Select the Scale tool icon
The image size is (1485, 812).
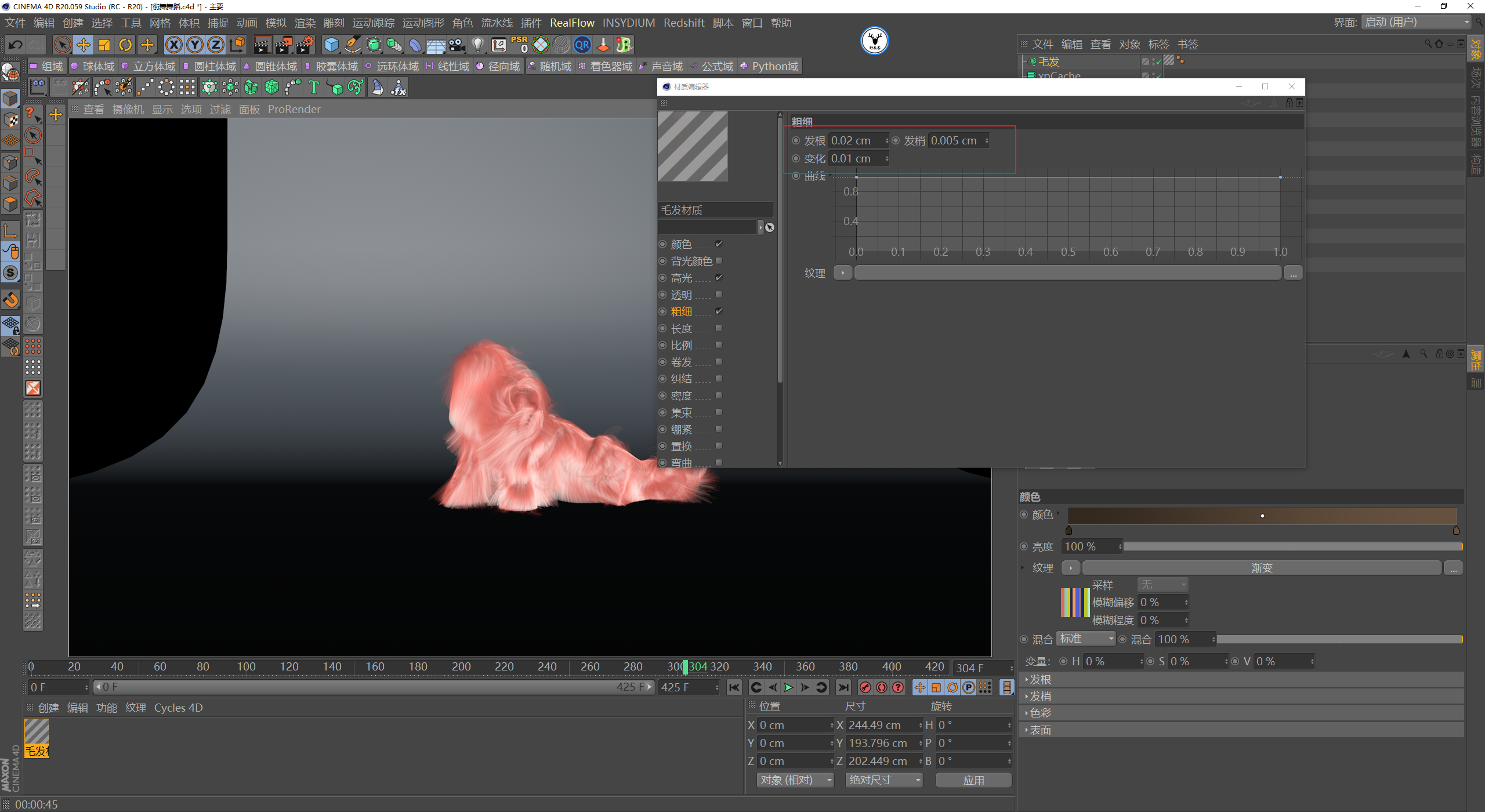click(x=104, y=45)
